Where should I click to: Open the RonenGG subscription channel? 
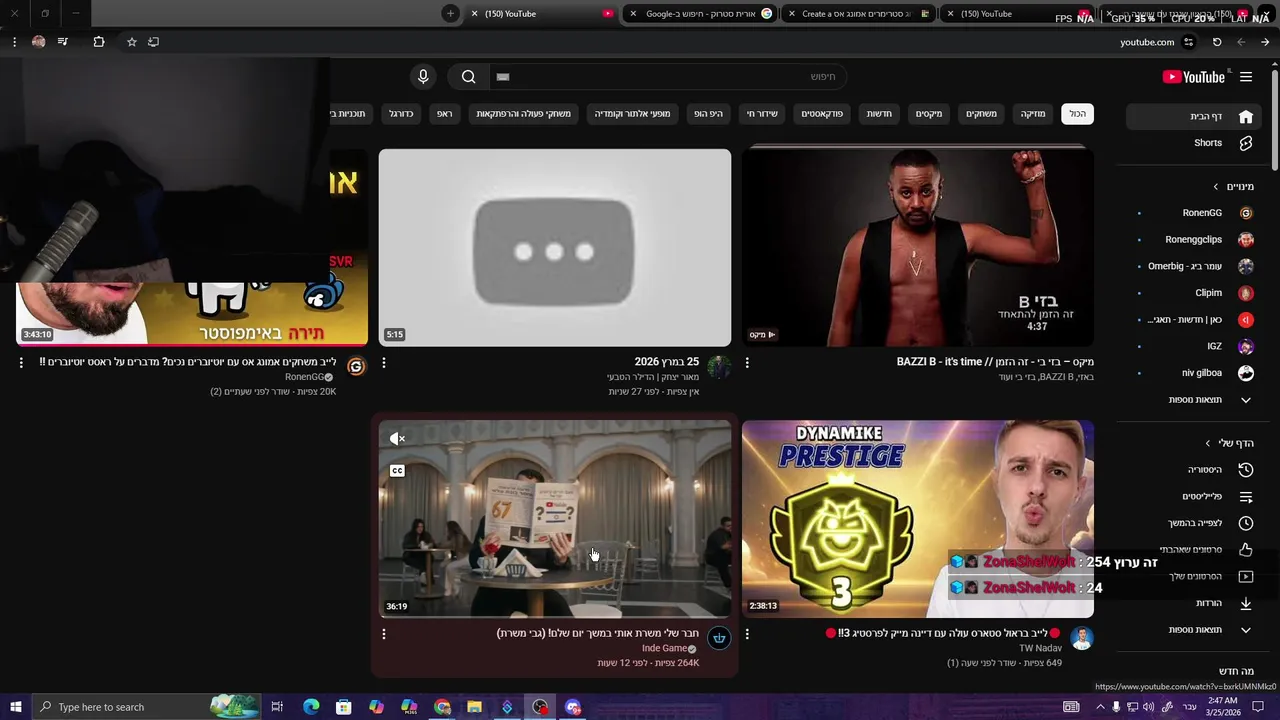(1195, 213)
